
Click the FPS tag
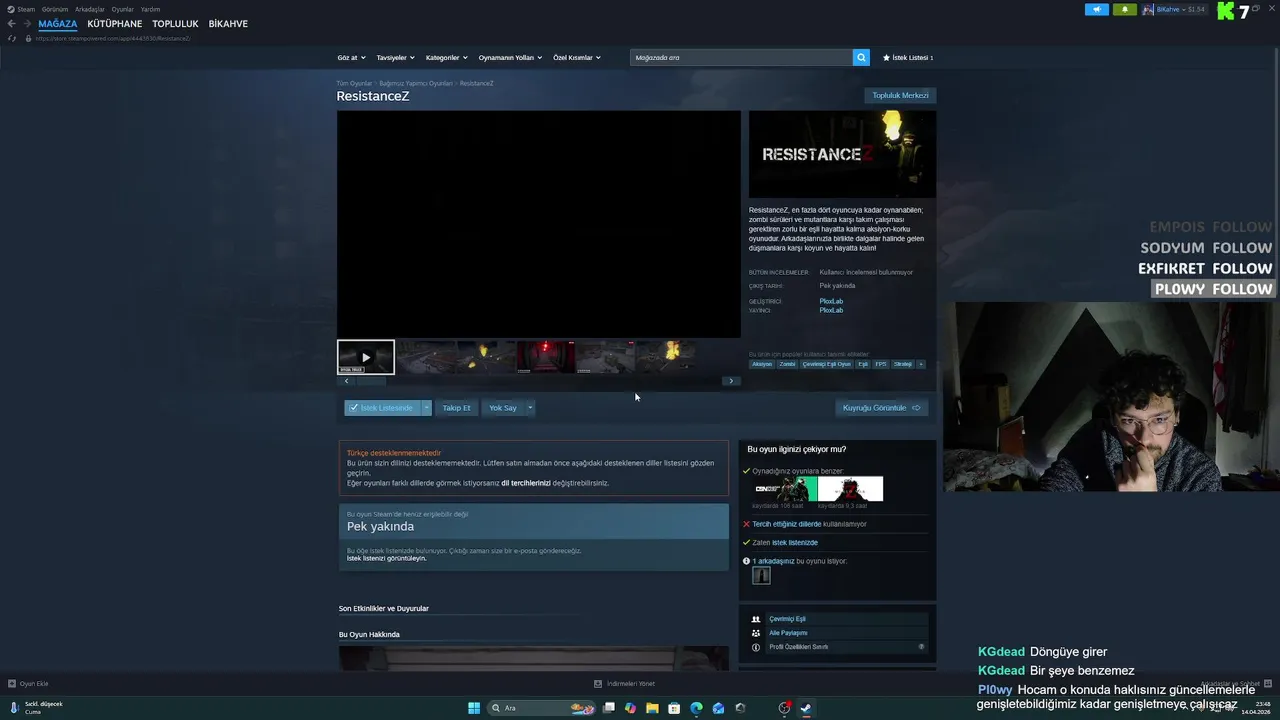pyautogui.click(x=881, y=364)
